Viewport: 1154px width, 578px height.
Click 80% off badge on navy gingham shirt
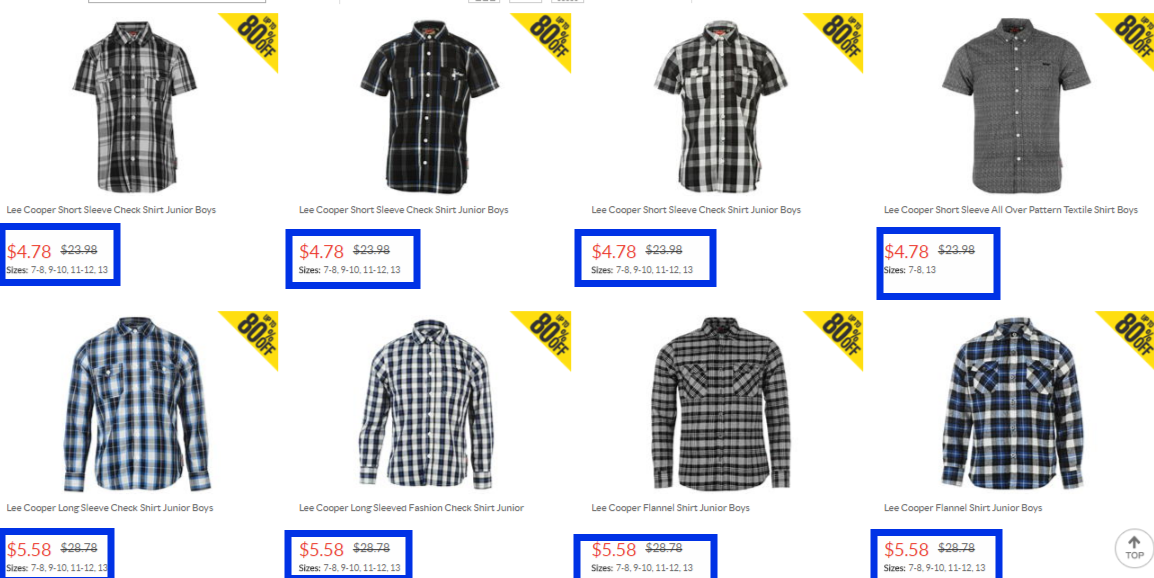tap(548, 335)
